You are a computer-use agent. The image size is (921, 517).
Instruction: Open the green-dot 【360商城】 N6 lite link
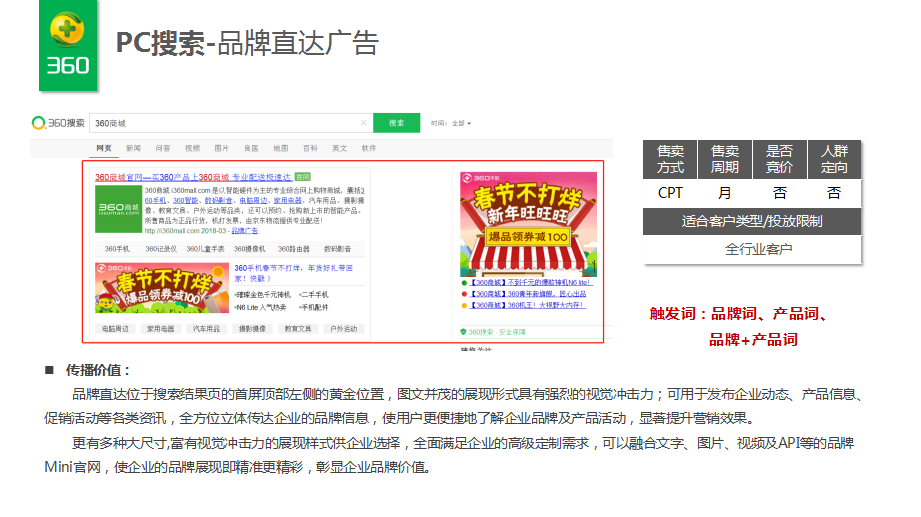[530, 283]
